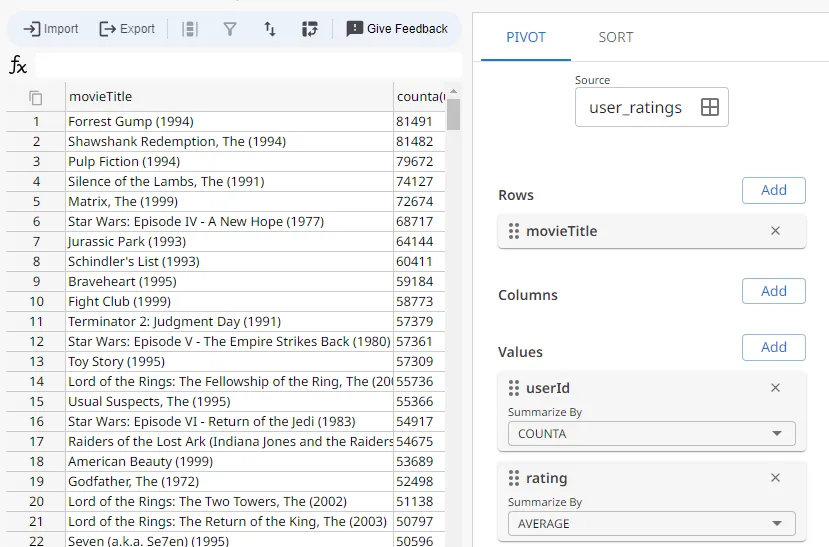Click Add button next to Rows

click(773, 190)
